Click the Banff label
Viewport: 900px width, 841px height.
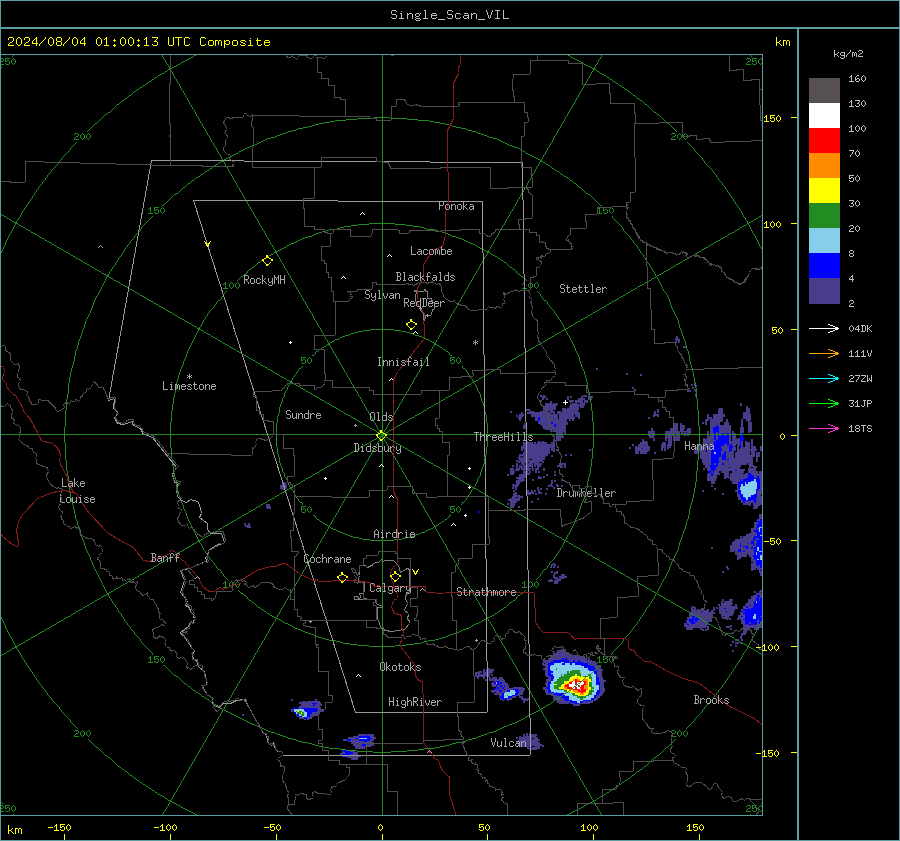tap(165, 557)
